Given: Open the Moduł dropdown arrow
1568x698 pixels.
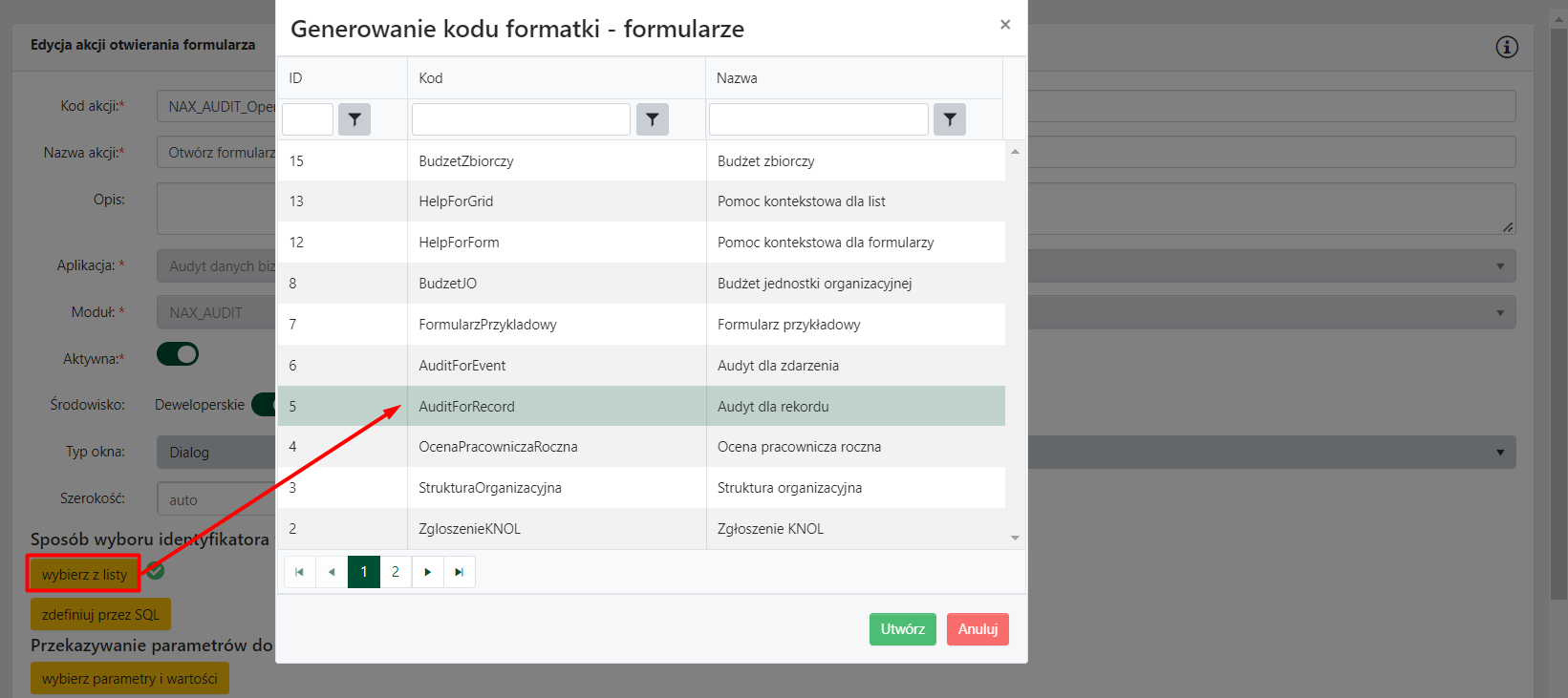Looking at the screenshot, I should (x=1499, y=313).
